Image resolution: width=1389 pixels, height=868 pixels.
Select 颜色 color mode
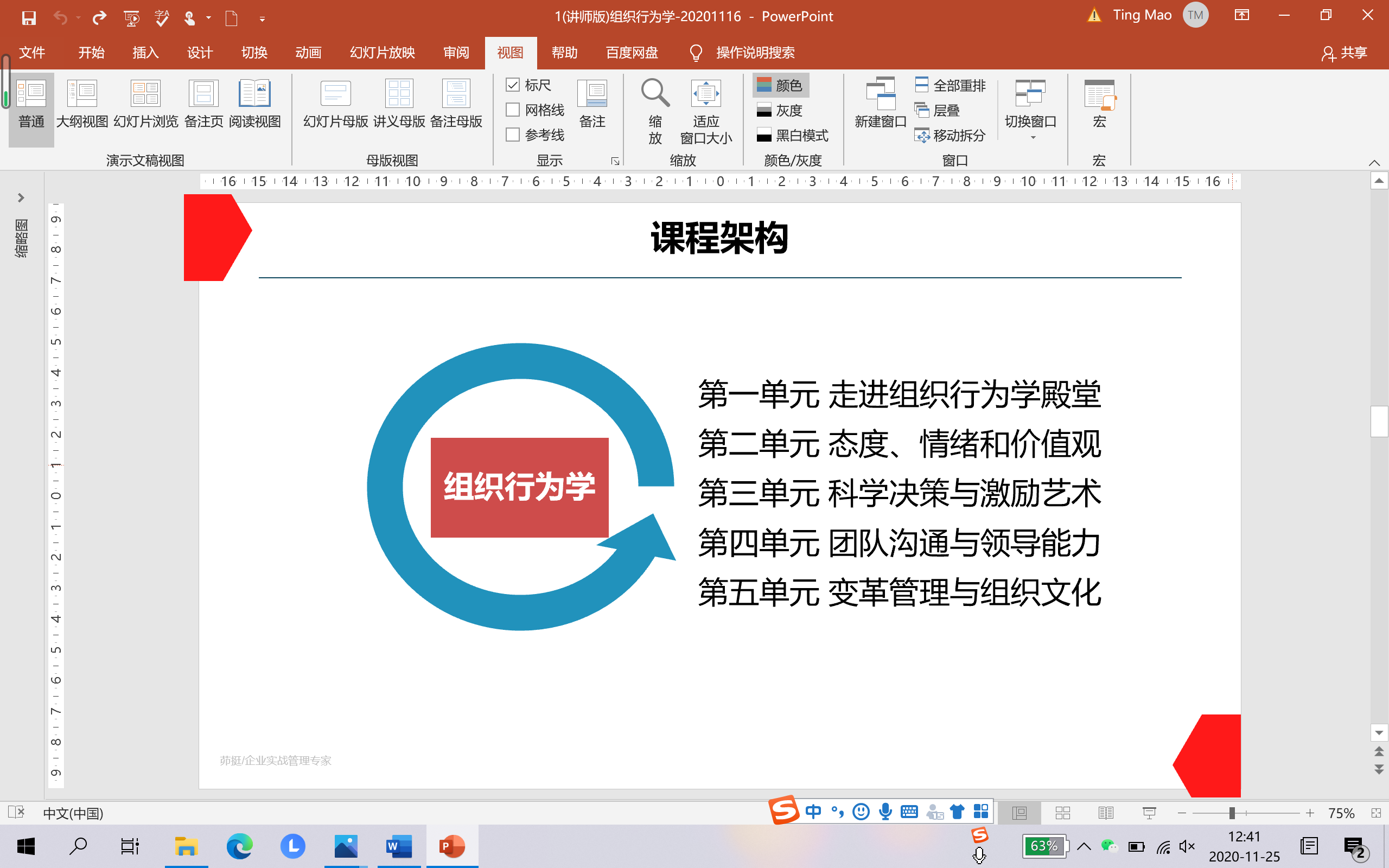click(781, 86)
